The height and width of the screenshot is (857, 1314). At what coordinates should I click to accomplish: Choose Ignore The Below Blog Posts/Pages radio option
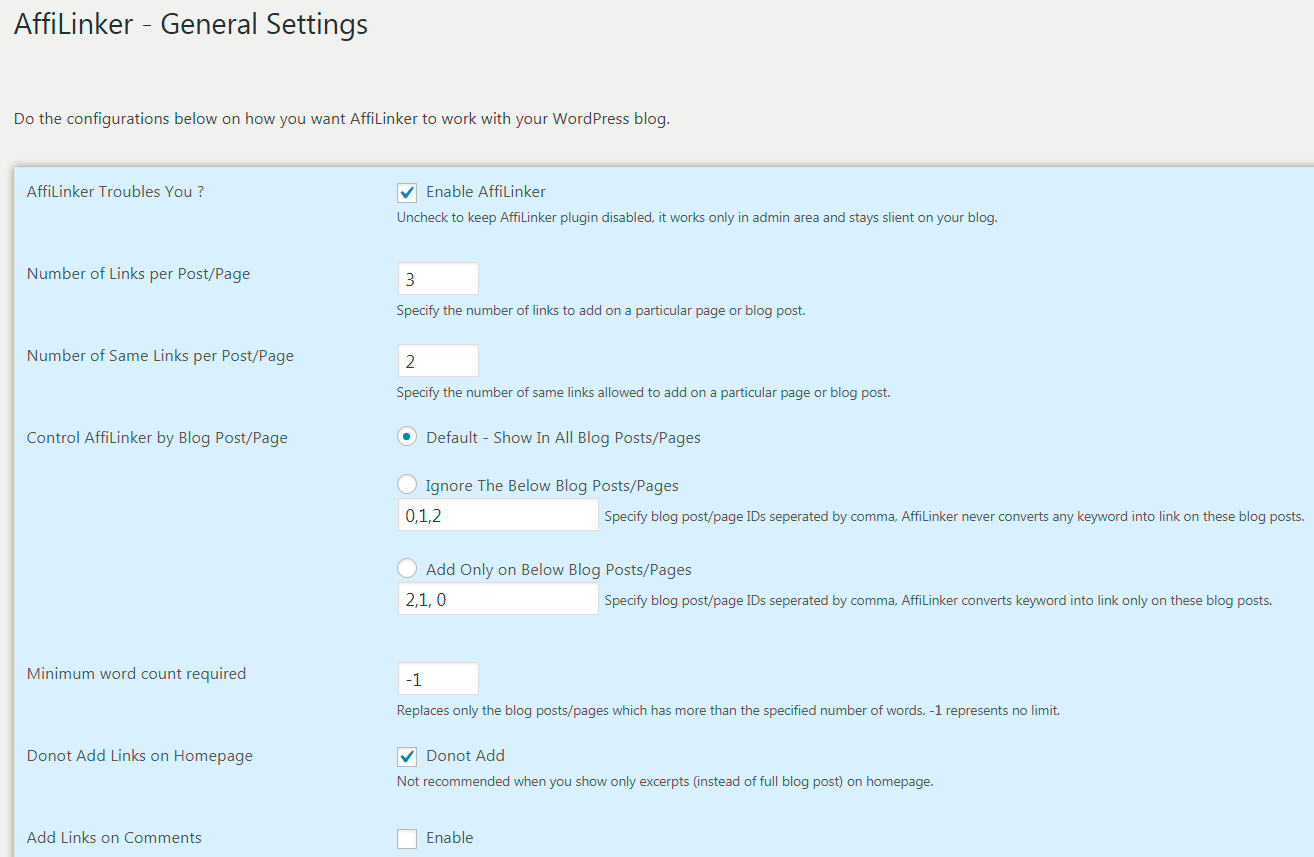coord(407,485)
